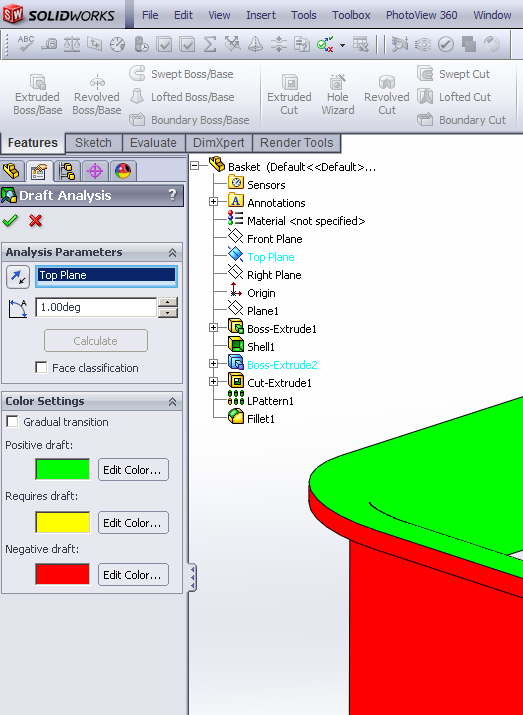
Task: Select Lofted Boss/Base tool
Action: (181, 97)
